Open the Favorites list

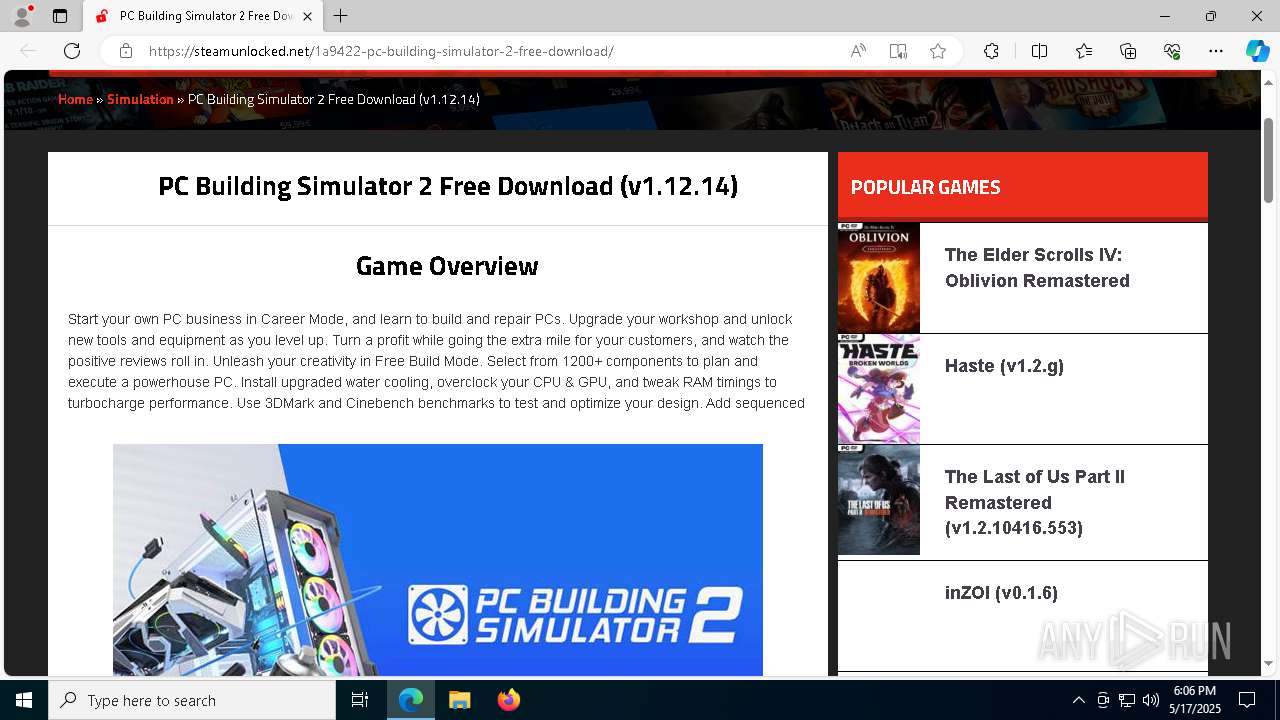pos(1084,51)
